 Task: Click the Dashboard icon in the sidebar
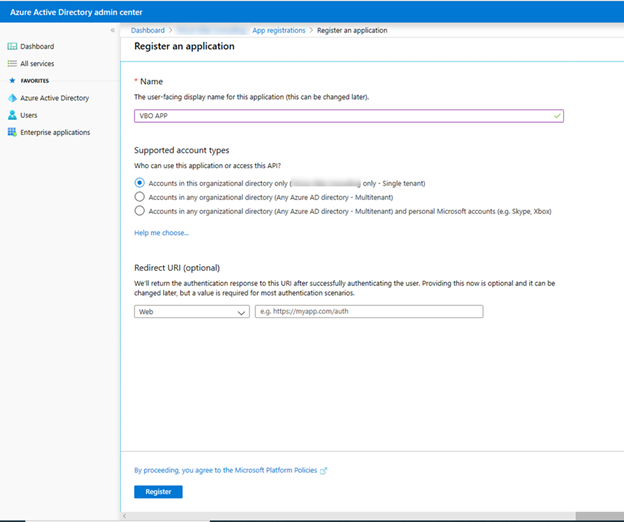[12, 47]
